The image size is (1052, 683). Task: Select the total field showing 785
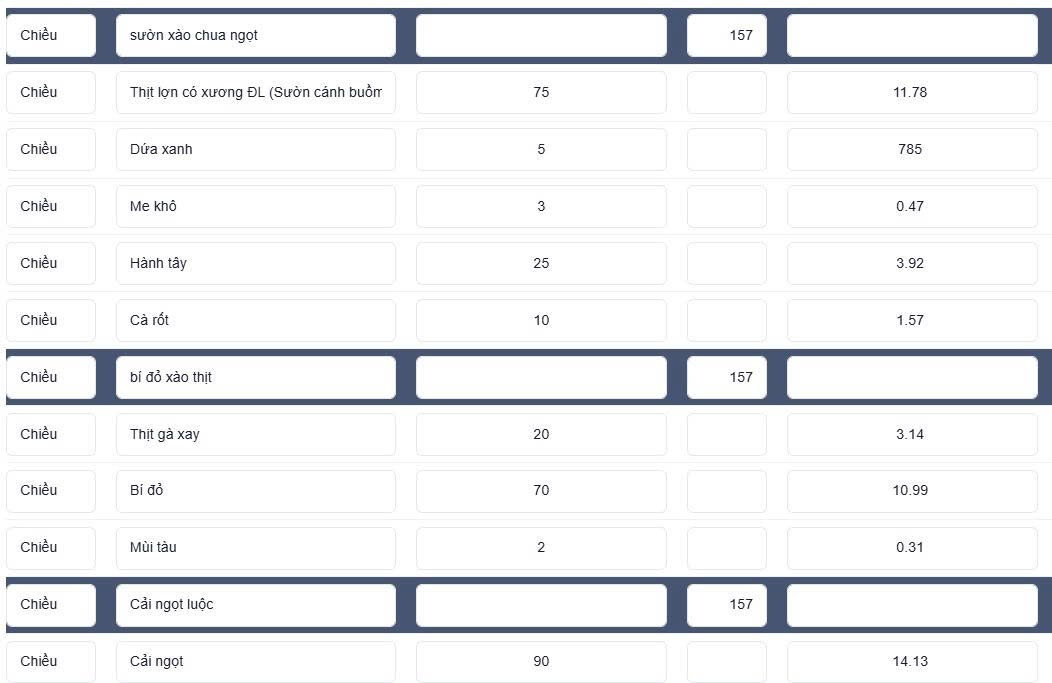tap(912, 150)
